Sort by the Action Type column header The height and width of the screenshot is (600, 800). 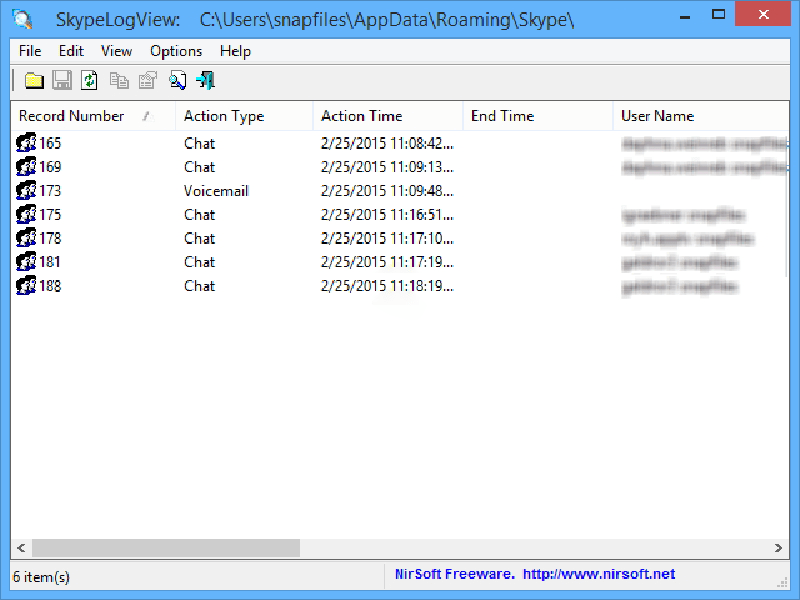(x=244, y=116)
